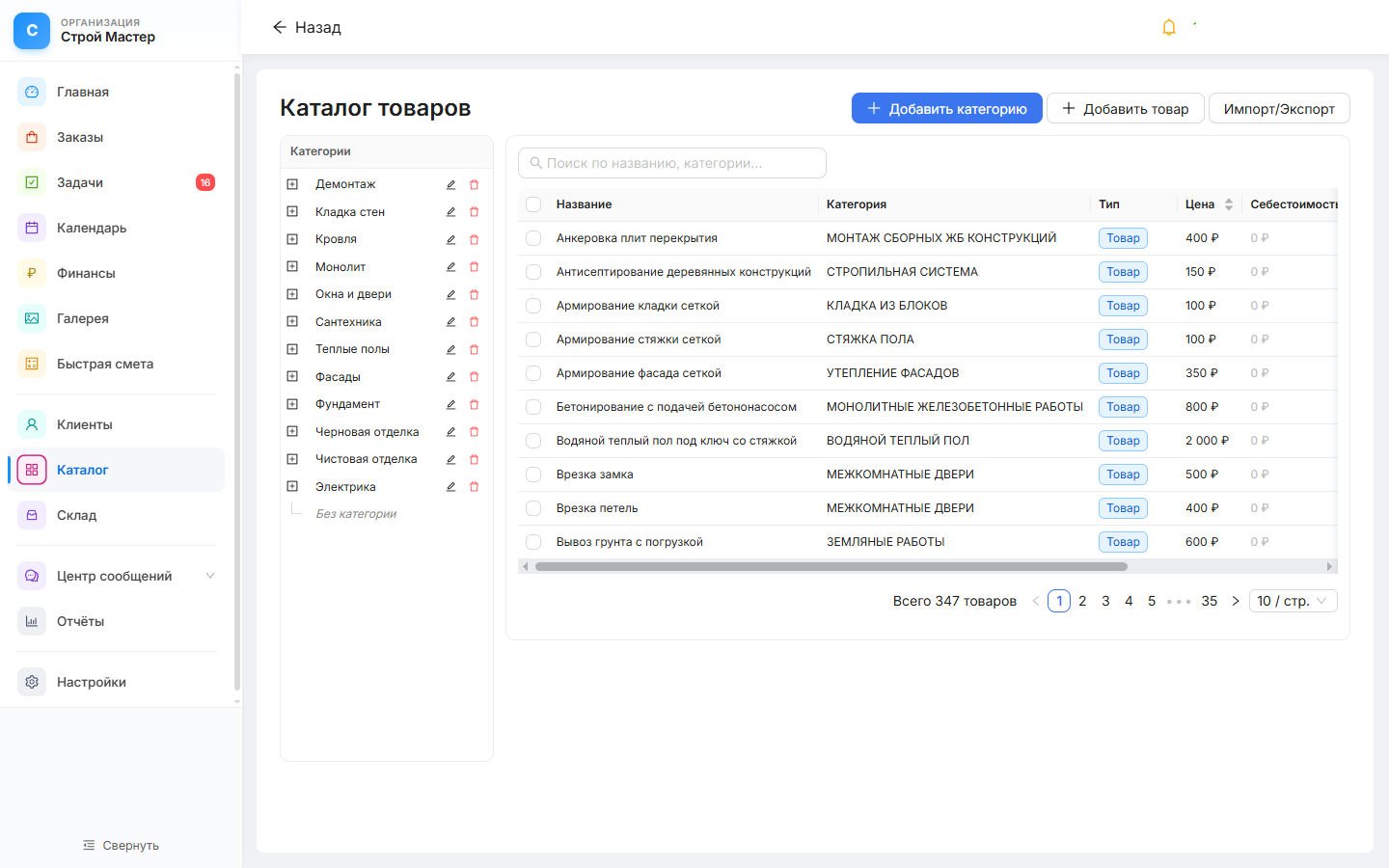Sort the table by Цена column
The height and width of the screenshot is (868, 1389).
click(1209, 204)
